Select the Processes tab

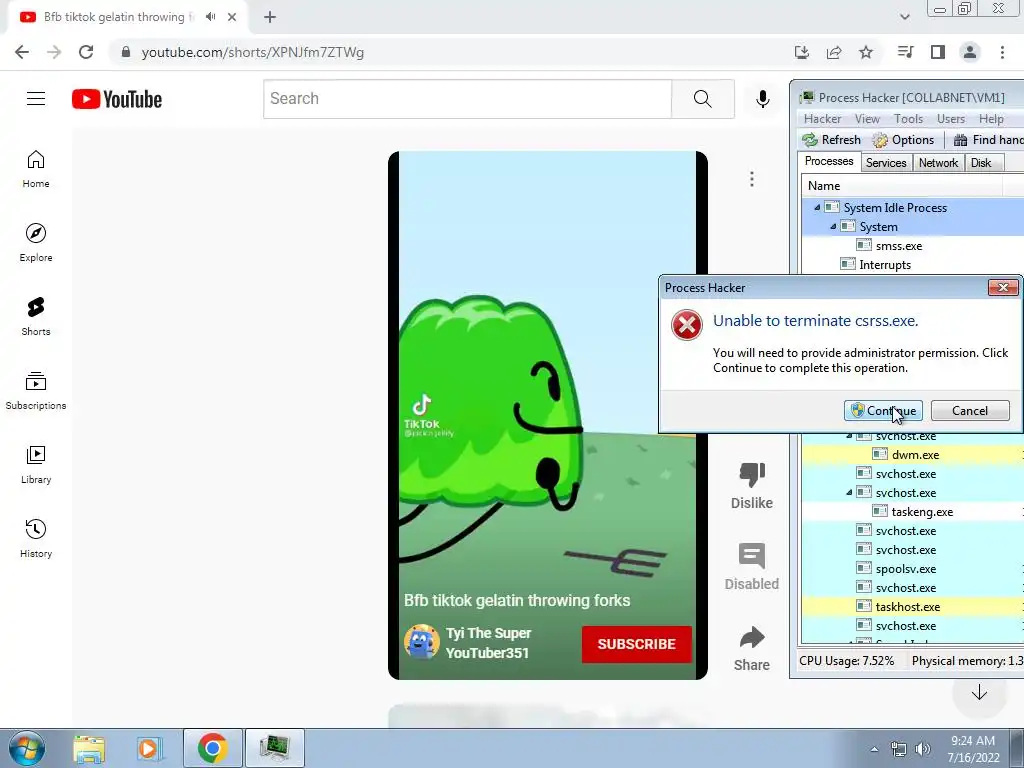829,161
